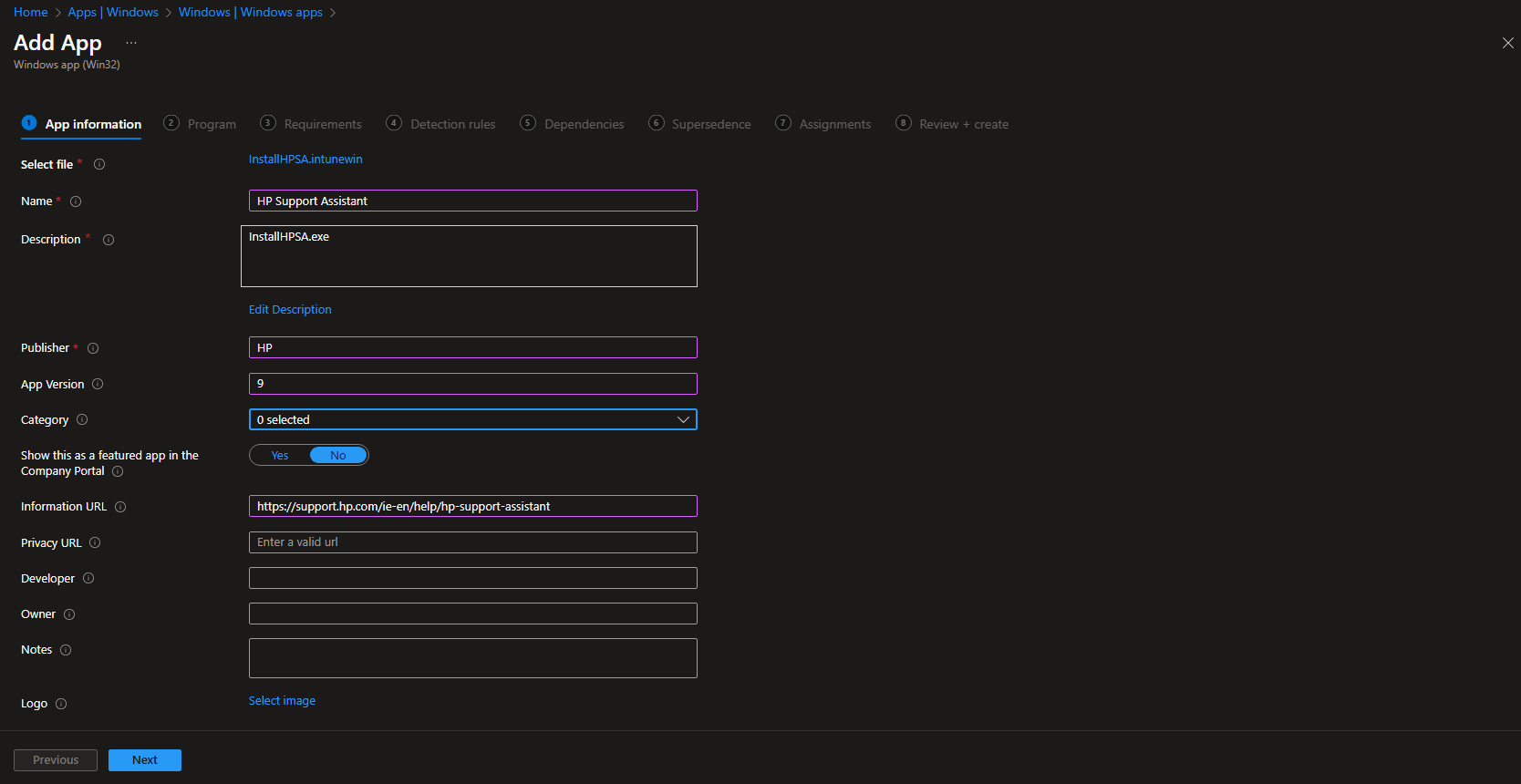Image resolution: width=1521 pixels, height=784 pixels.
Task: Jump to the Assignments step tab
Action: click(x=823, y=124)
